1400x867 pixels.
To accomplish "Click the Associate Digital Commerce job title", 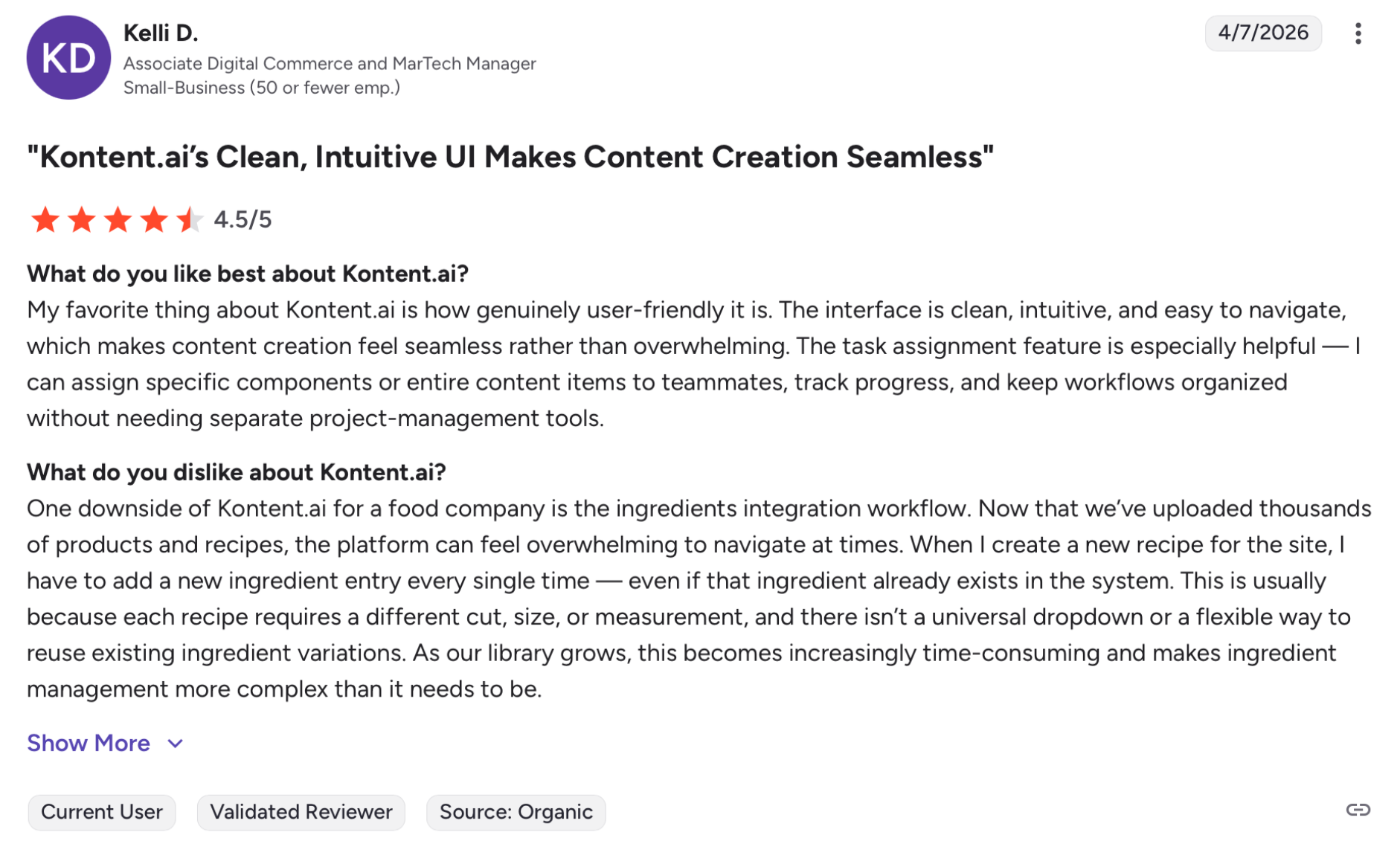I will click(330, 64).
